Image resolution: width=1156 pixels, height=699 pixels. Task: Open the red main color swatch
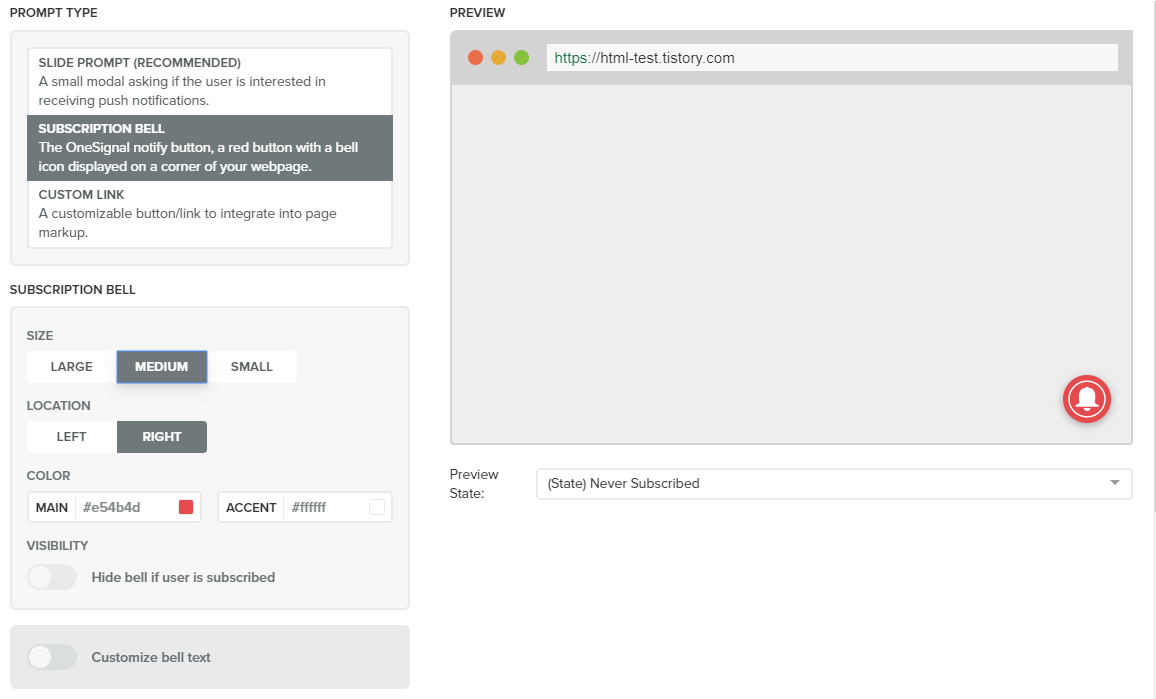(185, 507)
